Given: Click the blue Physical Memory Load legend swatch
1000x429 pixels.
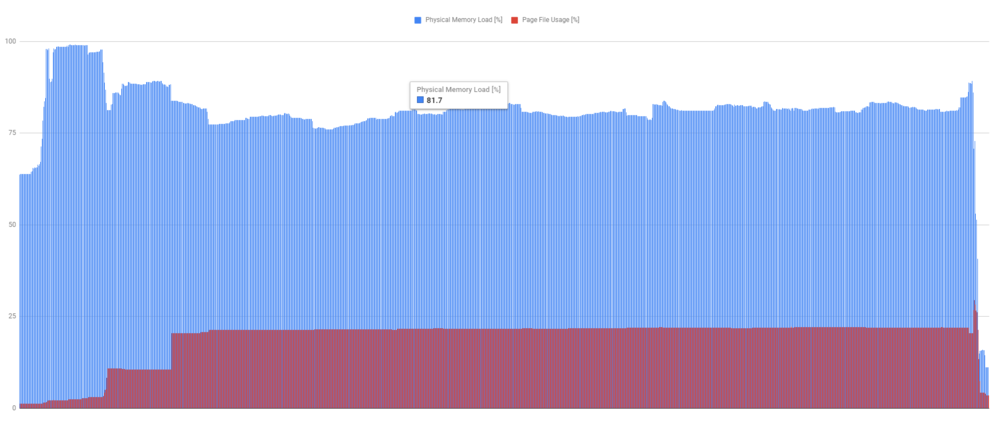Looking at the screenshot, I should coord(418,20).
